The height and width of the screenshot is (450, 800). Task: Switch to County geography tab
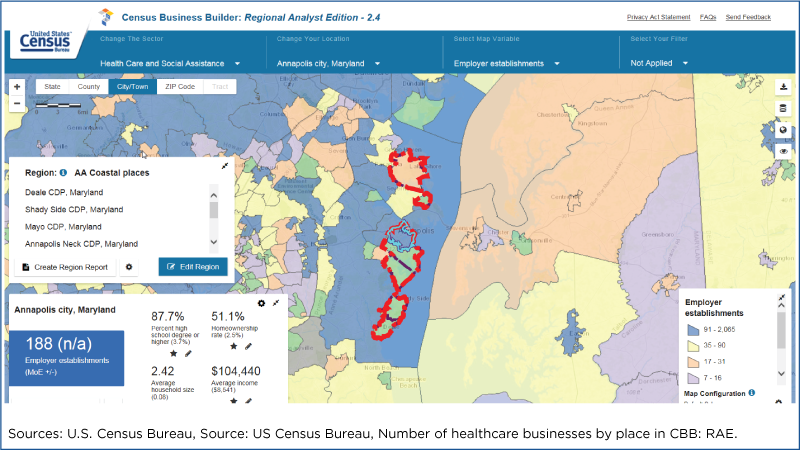pyautogui.click(x=89, y=87)
